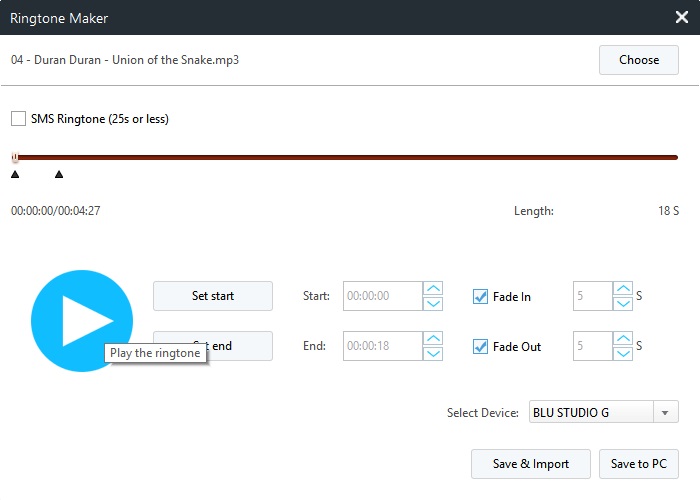The image size is (700, 500).
Task: Click the playback position slider handle
Action: click(15, 157)
